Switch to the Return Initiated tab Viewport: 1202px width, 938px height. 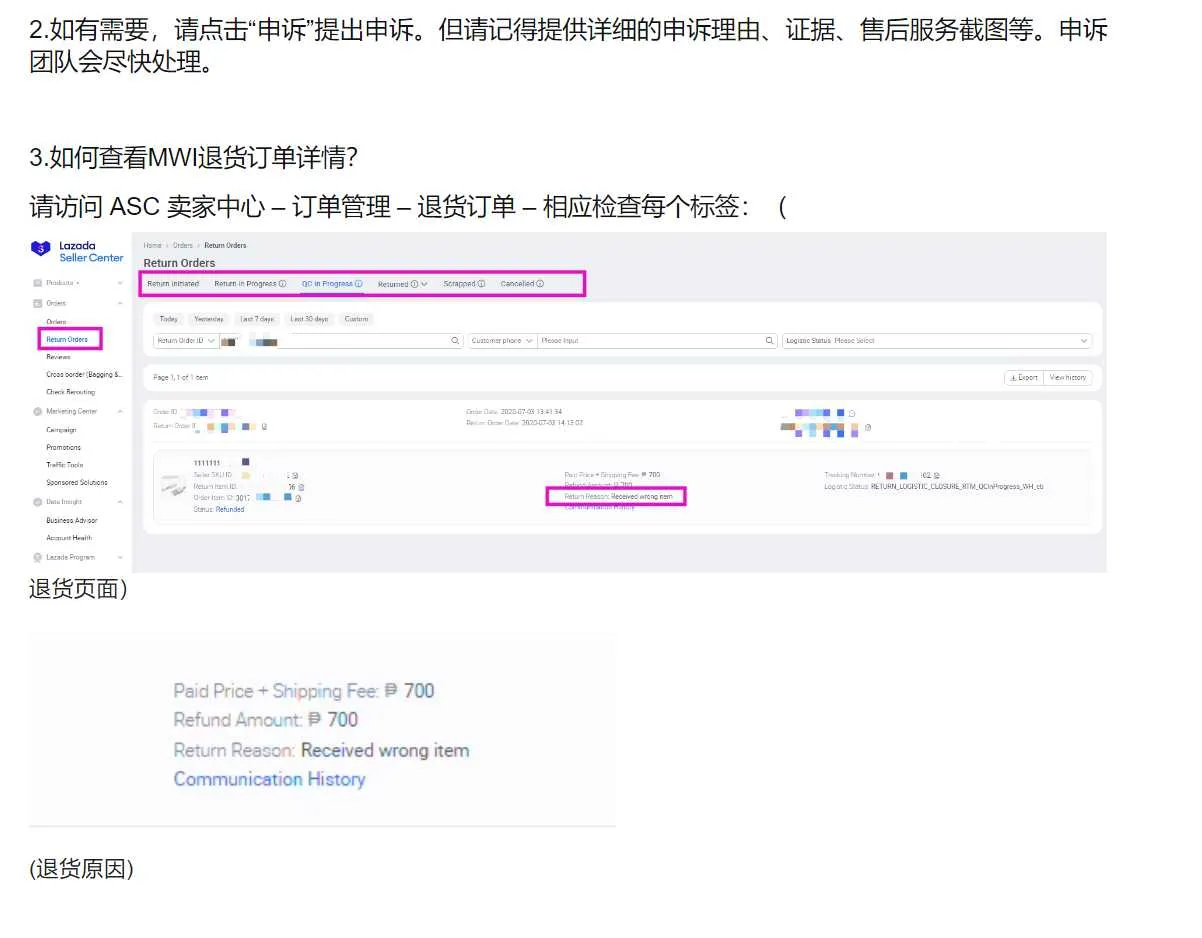point(174,283)
